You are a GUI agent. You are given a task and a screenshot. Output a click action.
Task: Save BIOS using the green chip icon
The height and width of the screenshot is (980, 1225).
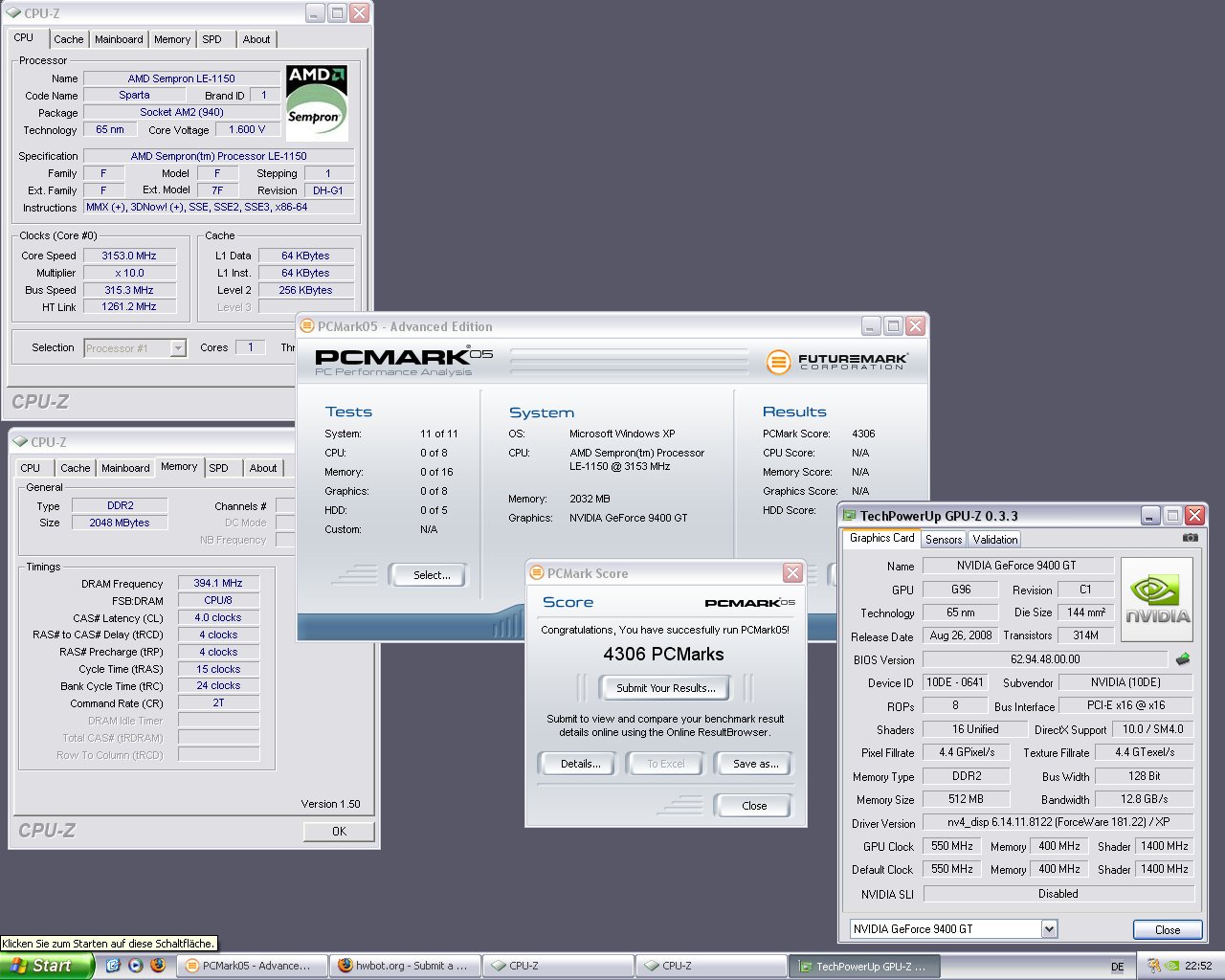point(1183,658)
